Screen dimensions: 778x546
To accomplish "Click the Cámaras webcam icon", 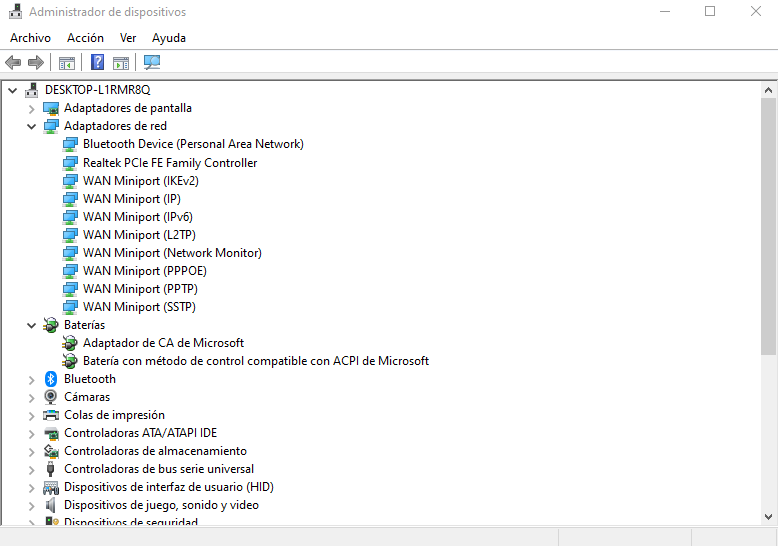I will (x=51, y=397).
